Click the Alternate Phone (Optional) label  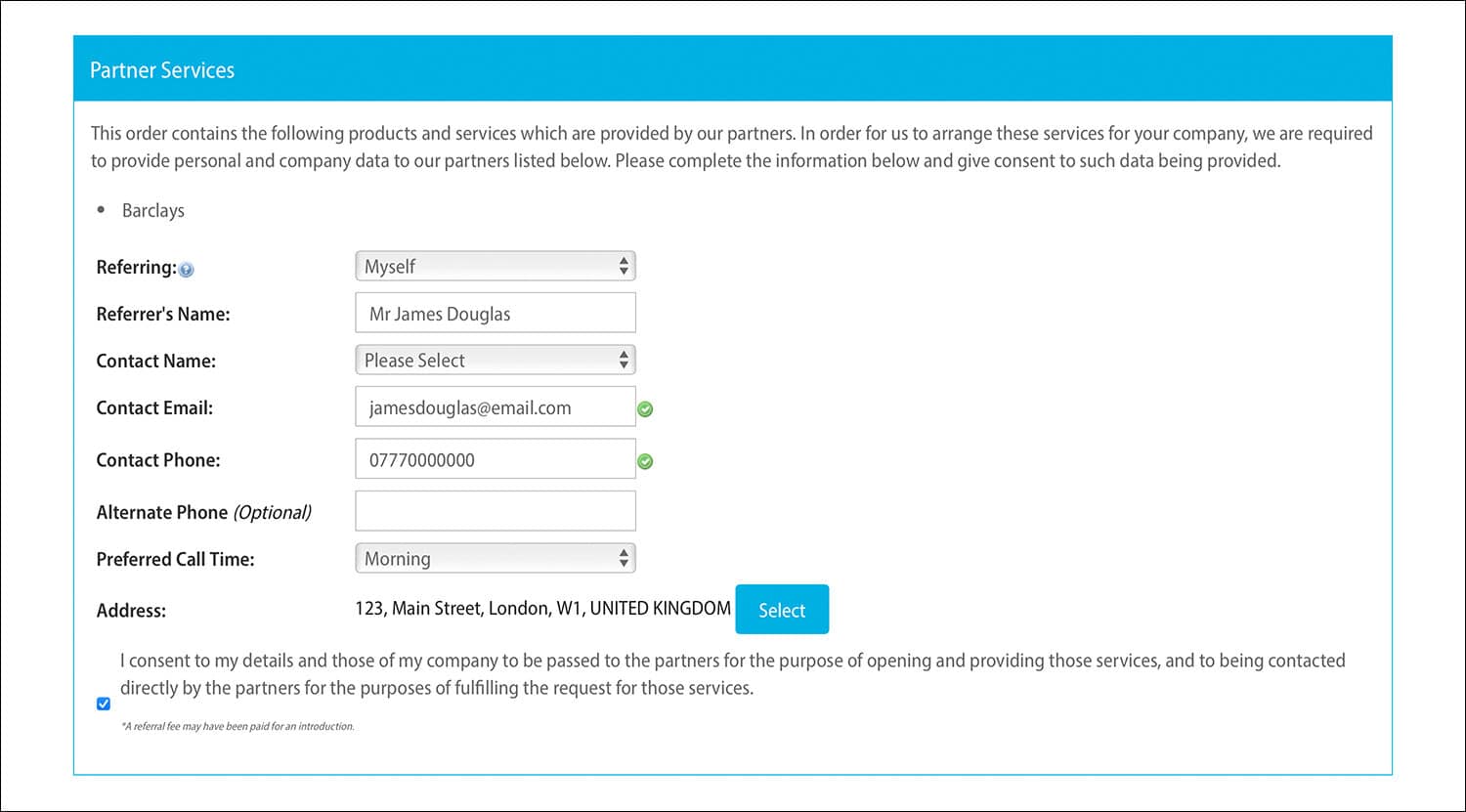(203, 513)
